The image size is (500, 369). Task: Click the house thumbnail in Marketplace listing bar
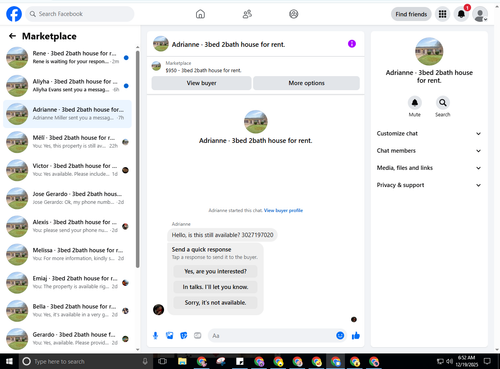[x=156, y=66]
